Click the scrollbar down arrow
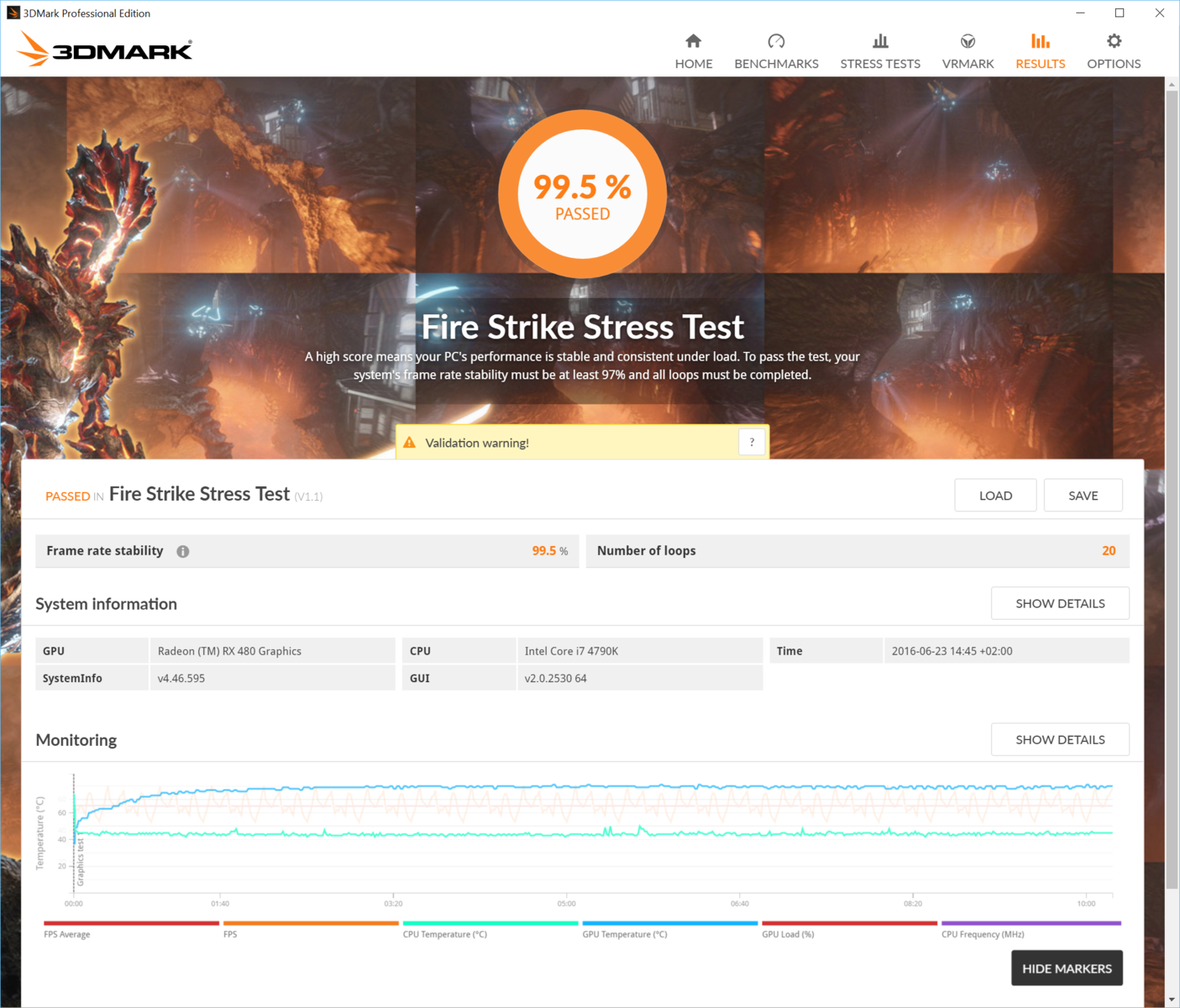Screen dimensions: 1180x1008 click(1172, 1000)
